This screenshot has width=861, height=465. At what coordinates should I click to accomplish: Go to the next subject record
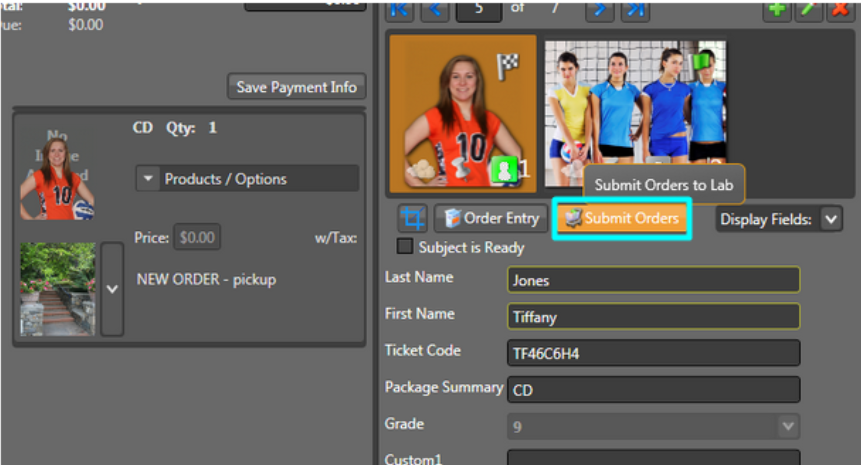599,10
